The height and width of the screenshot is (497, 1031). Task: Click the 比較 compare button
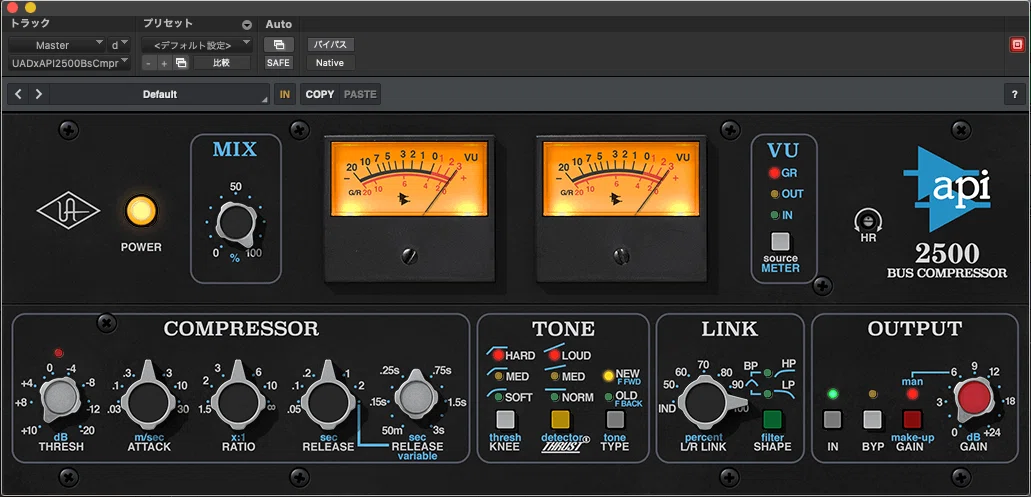pos(222,63)
